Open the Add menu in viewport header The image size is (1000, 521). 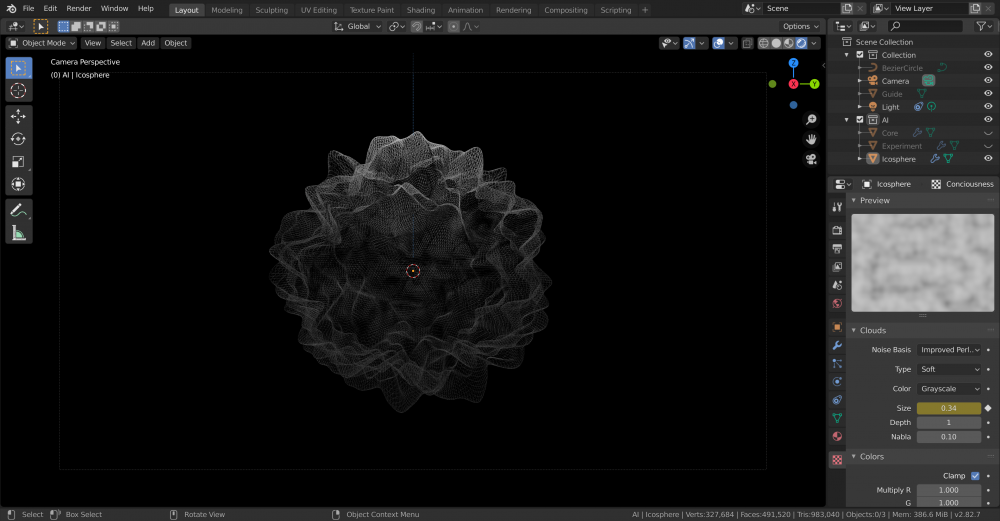(148, 43)
